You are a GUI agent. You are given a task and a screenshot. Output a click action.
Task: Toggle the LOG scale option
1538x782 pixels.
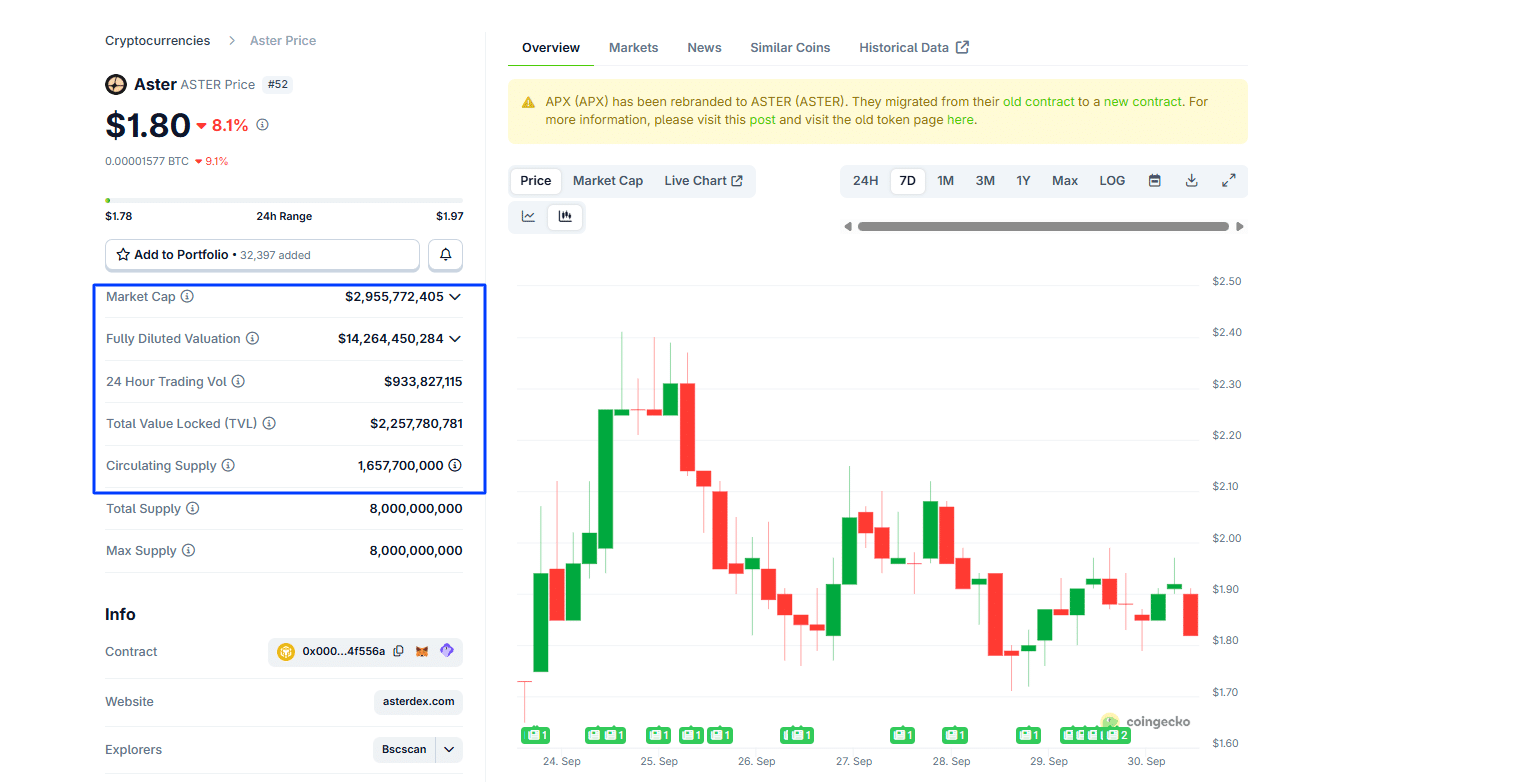pyautogui.click(x=1112, y=181)
